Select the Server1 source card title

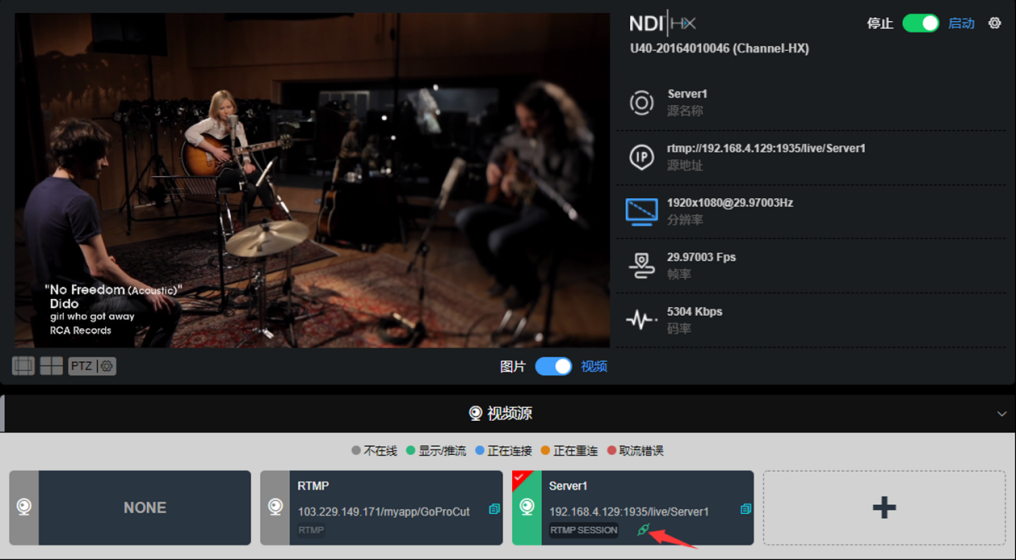pos(568,486)
